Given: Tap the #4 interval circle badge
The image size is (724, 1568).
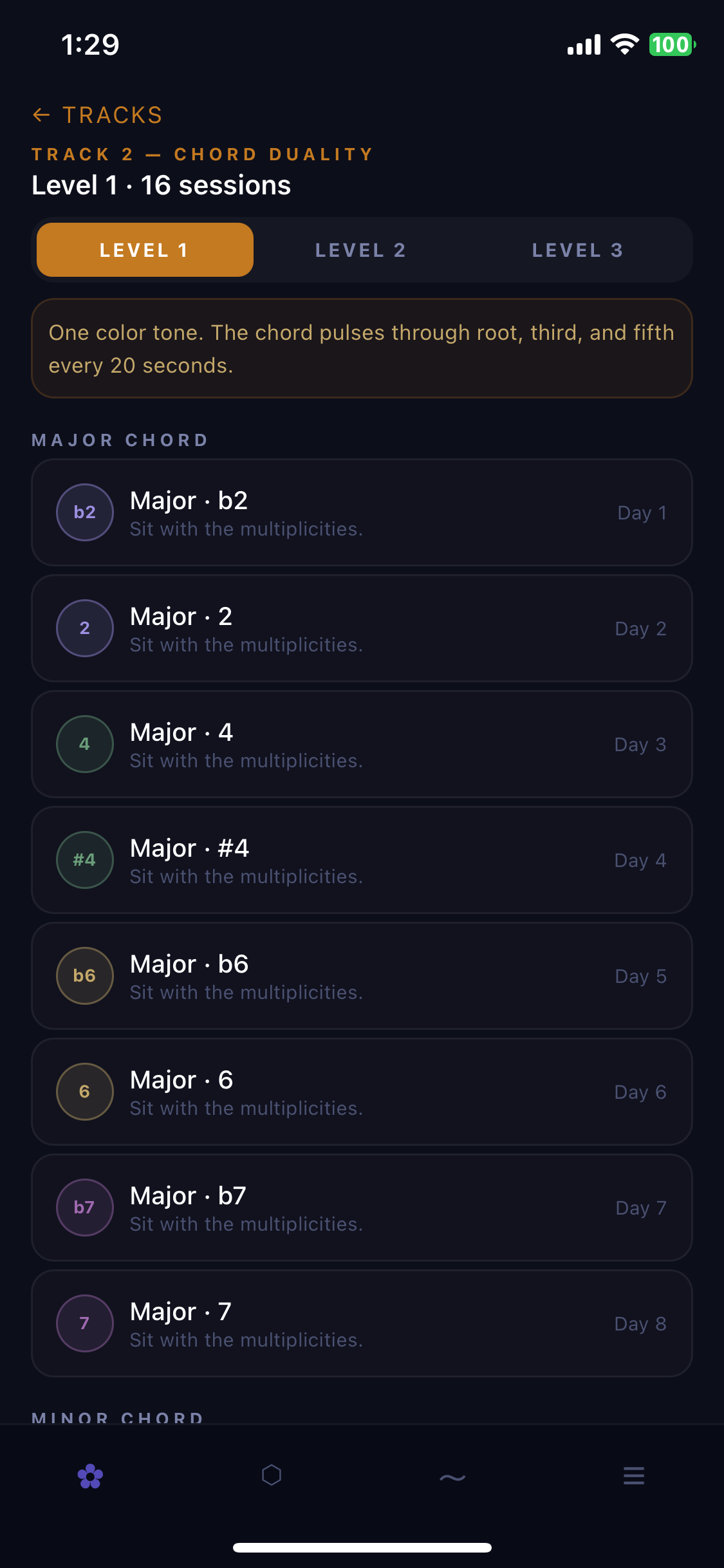Looking at the screenshot, I should [85, 860].
